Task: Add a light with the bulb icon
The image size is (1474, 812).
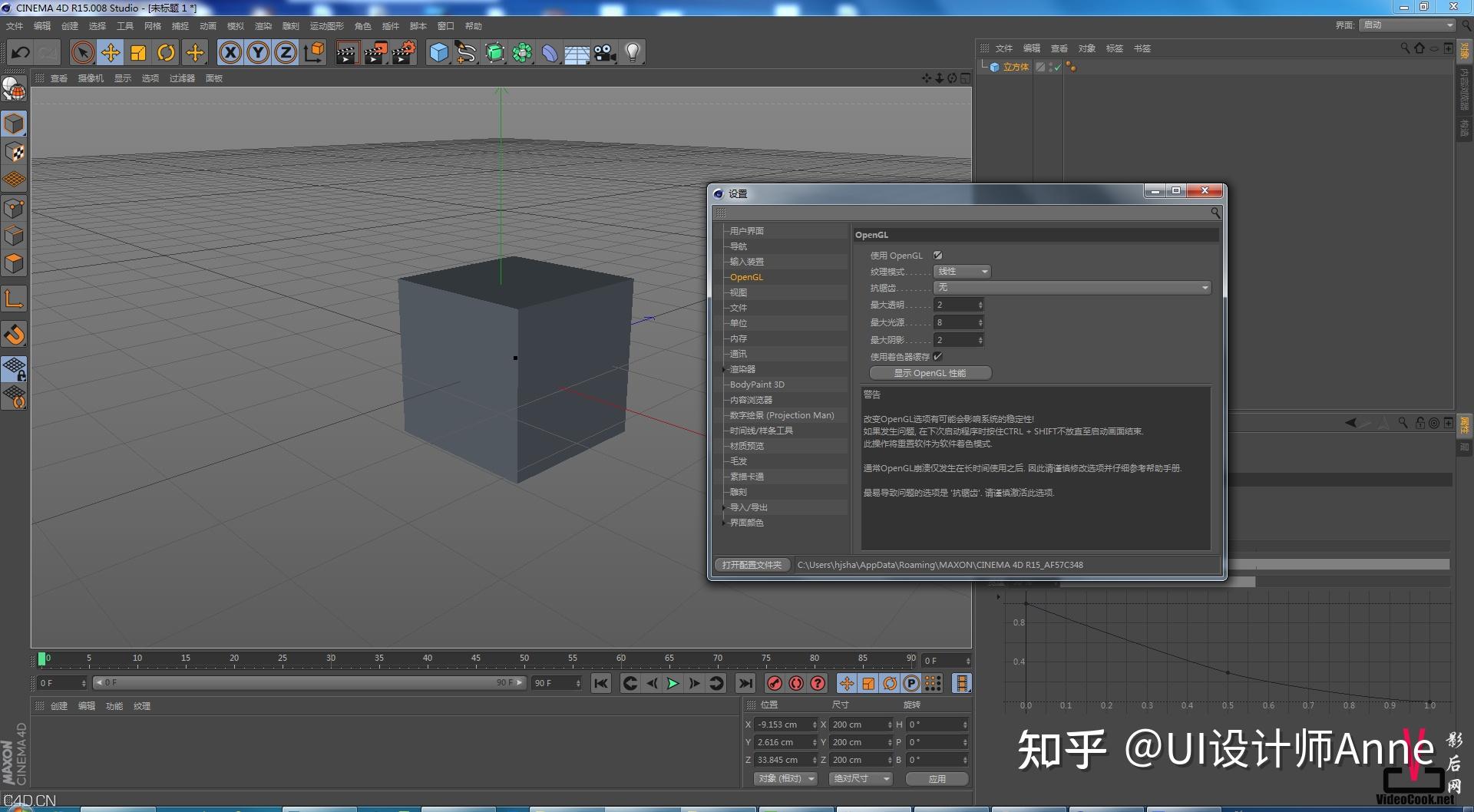Action: (x=633, y=53)
